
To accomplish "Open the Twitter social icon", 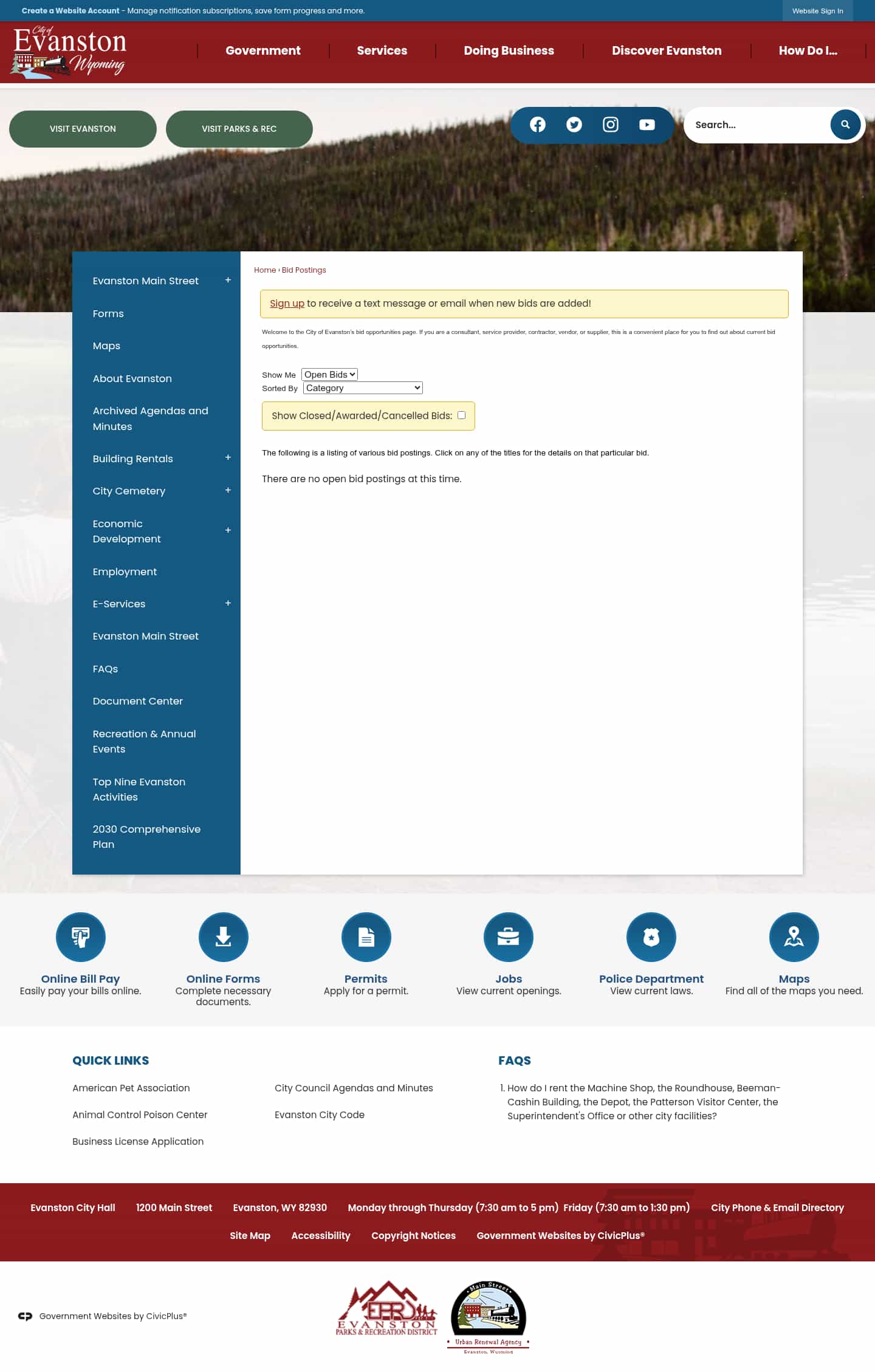I will point(574,125).
